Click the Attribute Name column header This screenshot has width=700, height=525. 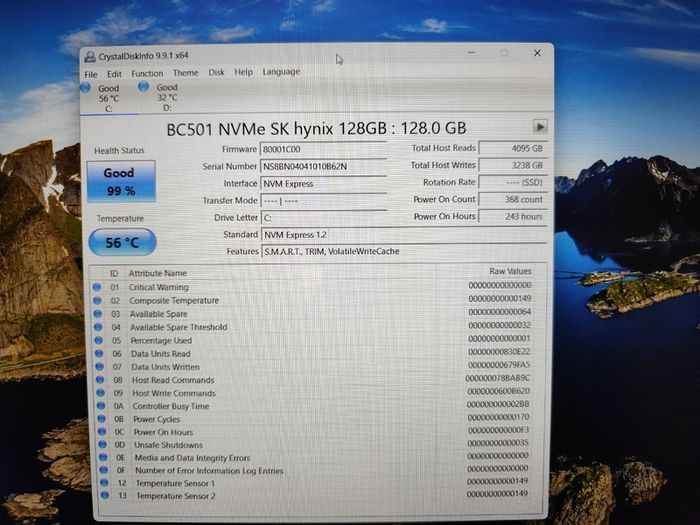click(158, 273)
